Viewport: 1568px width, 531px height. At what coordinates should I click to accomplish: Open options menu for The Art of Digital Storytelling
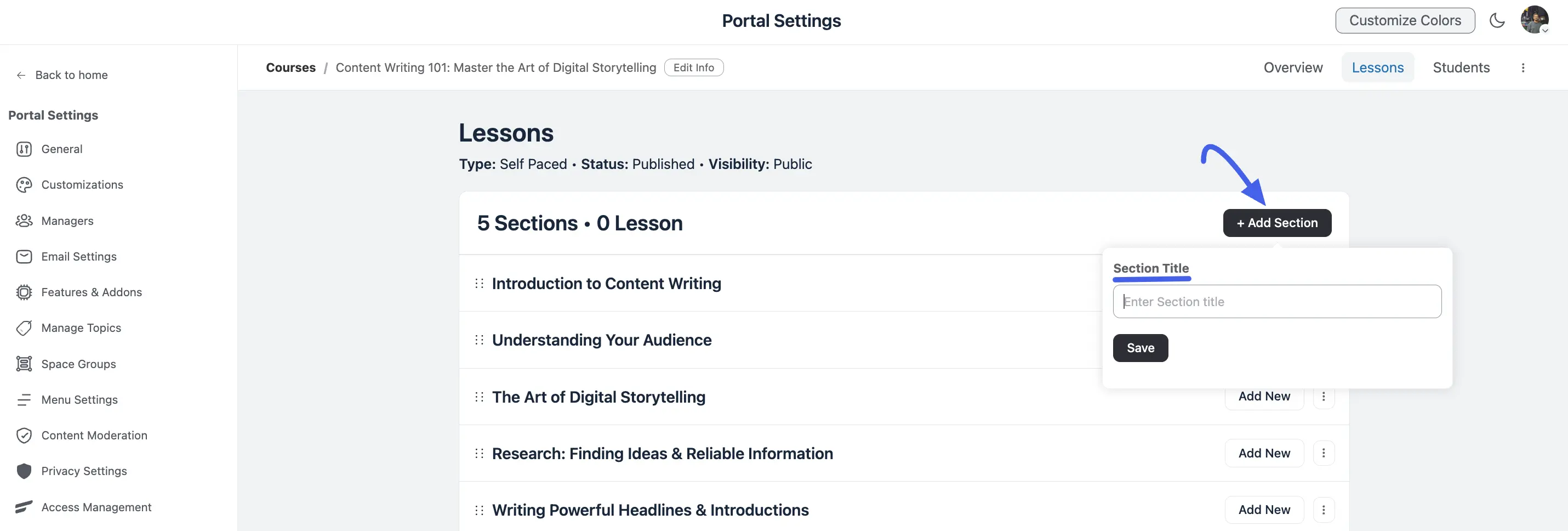coord(1324,397)
